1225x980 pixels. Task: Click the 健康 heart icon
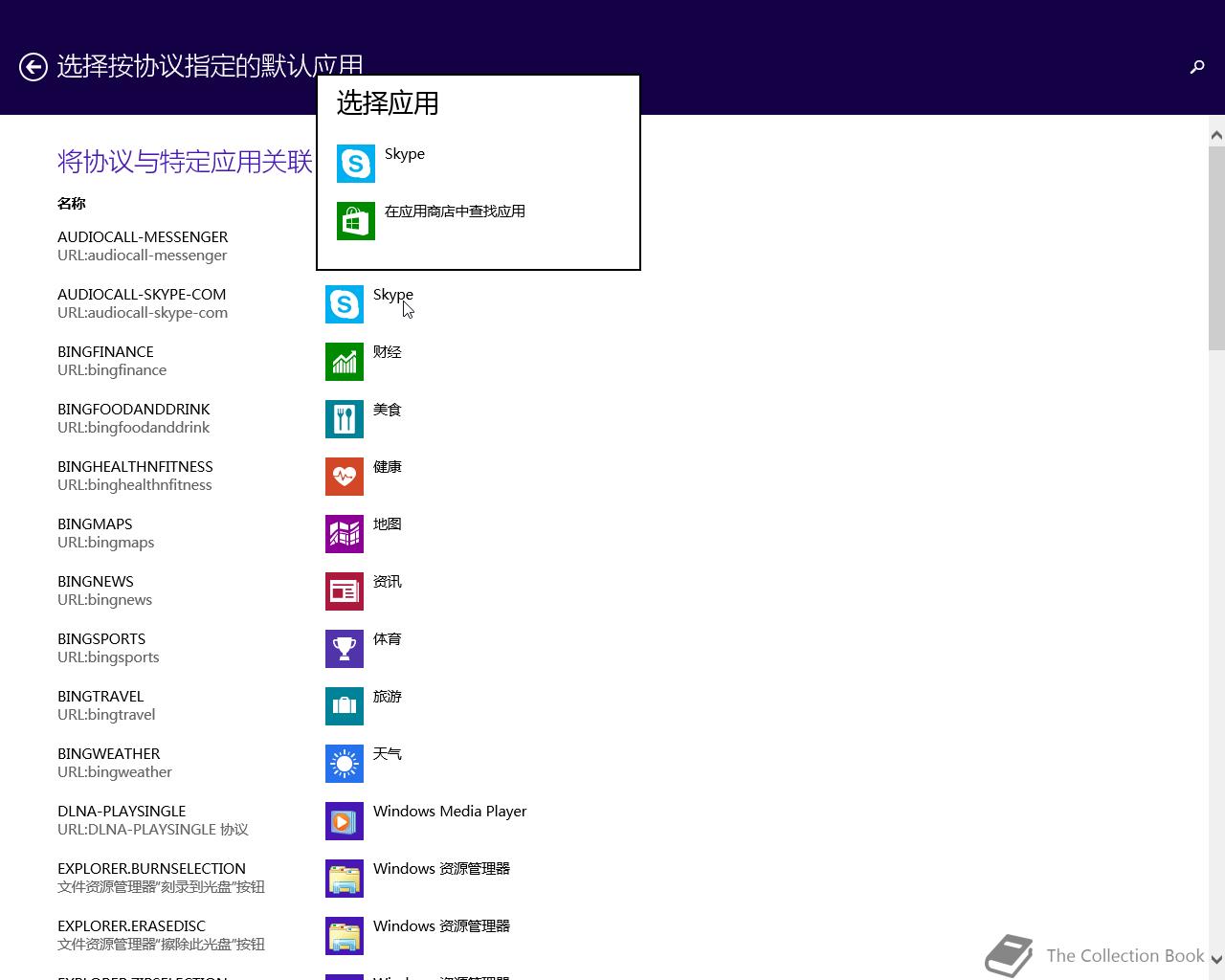pyautogui.click(x=345, y=477)
